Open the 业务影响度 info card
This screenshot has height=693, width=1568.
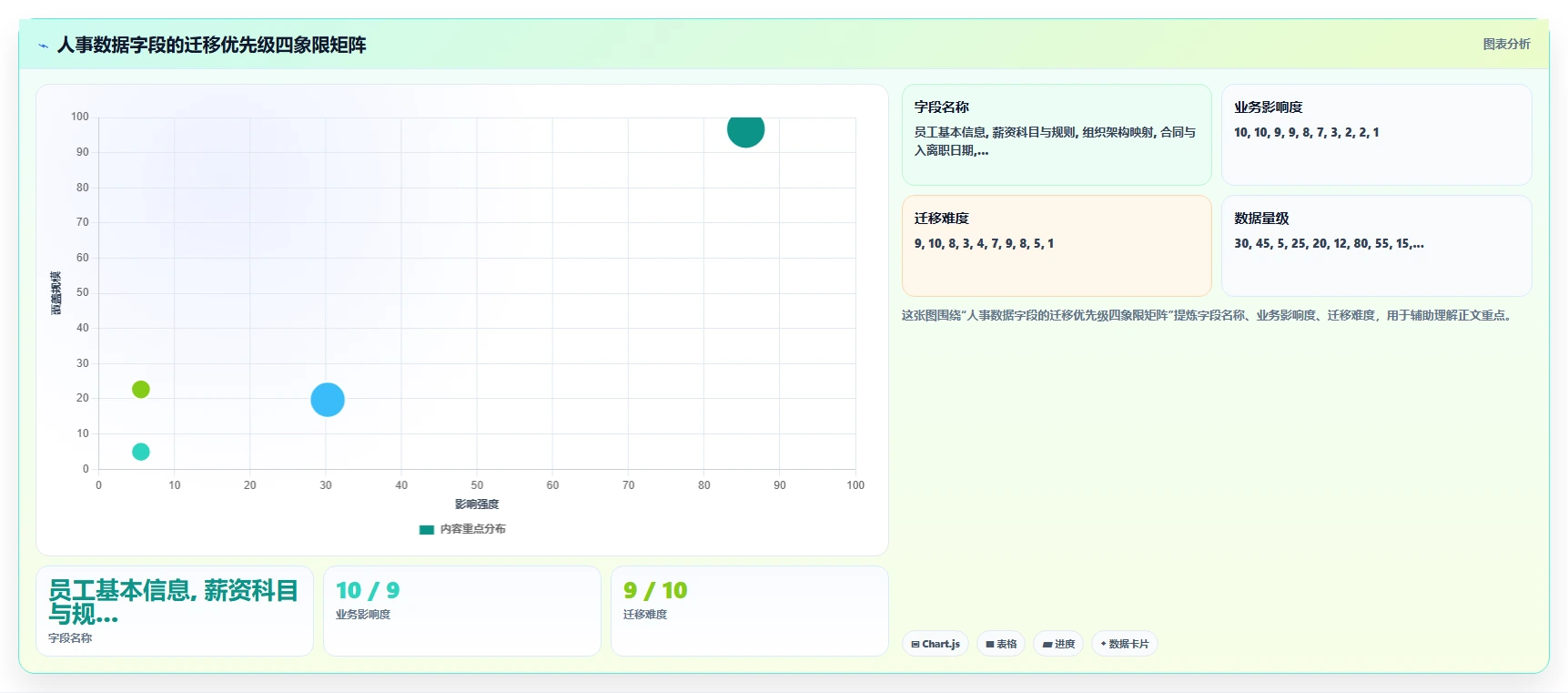point(1376,135)
